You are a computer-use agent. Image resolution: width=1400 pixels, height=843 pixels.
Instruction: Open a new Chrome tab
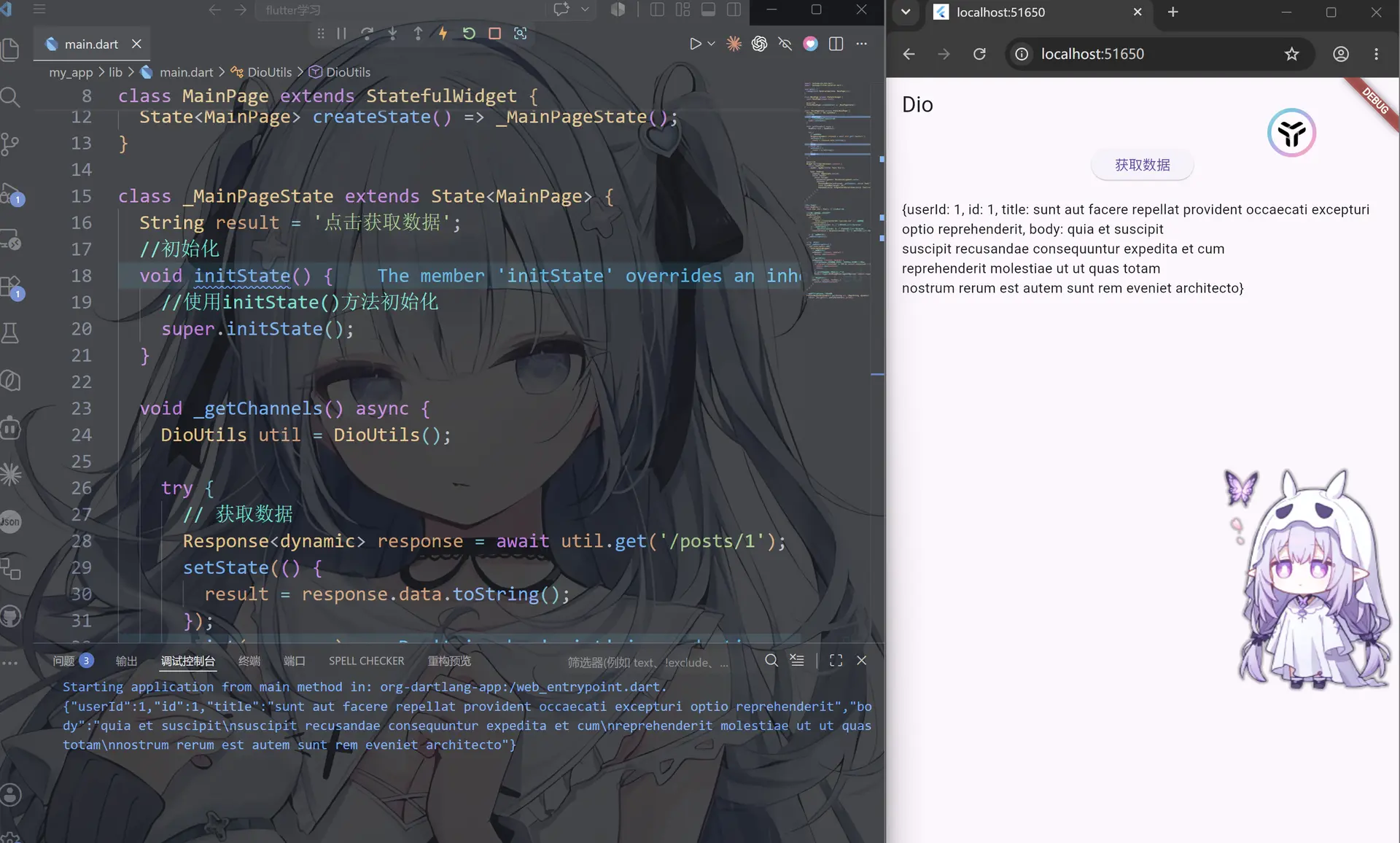tap(1172, 12)
